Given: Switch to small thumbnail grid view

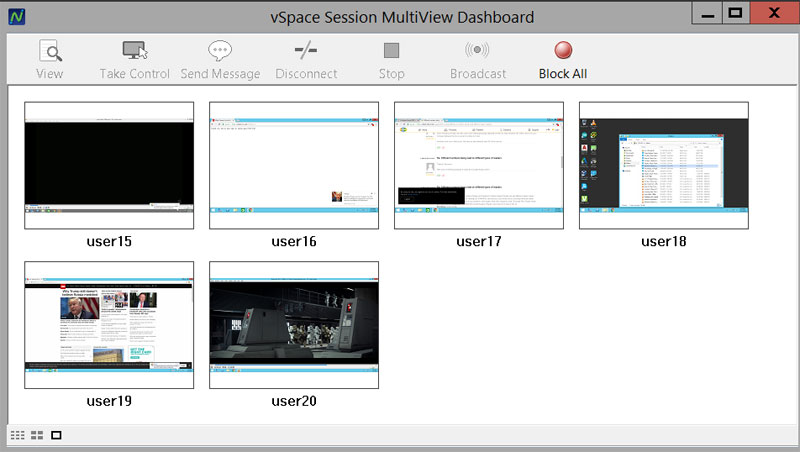Looking at the screenshot, I should click(17, 435).
